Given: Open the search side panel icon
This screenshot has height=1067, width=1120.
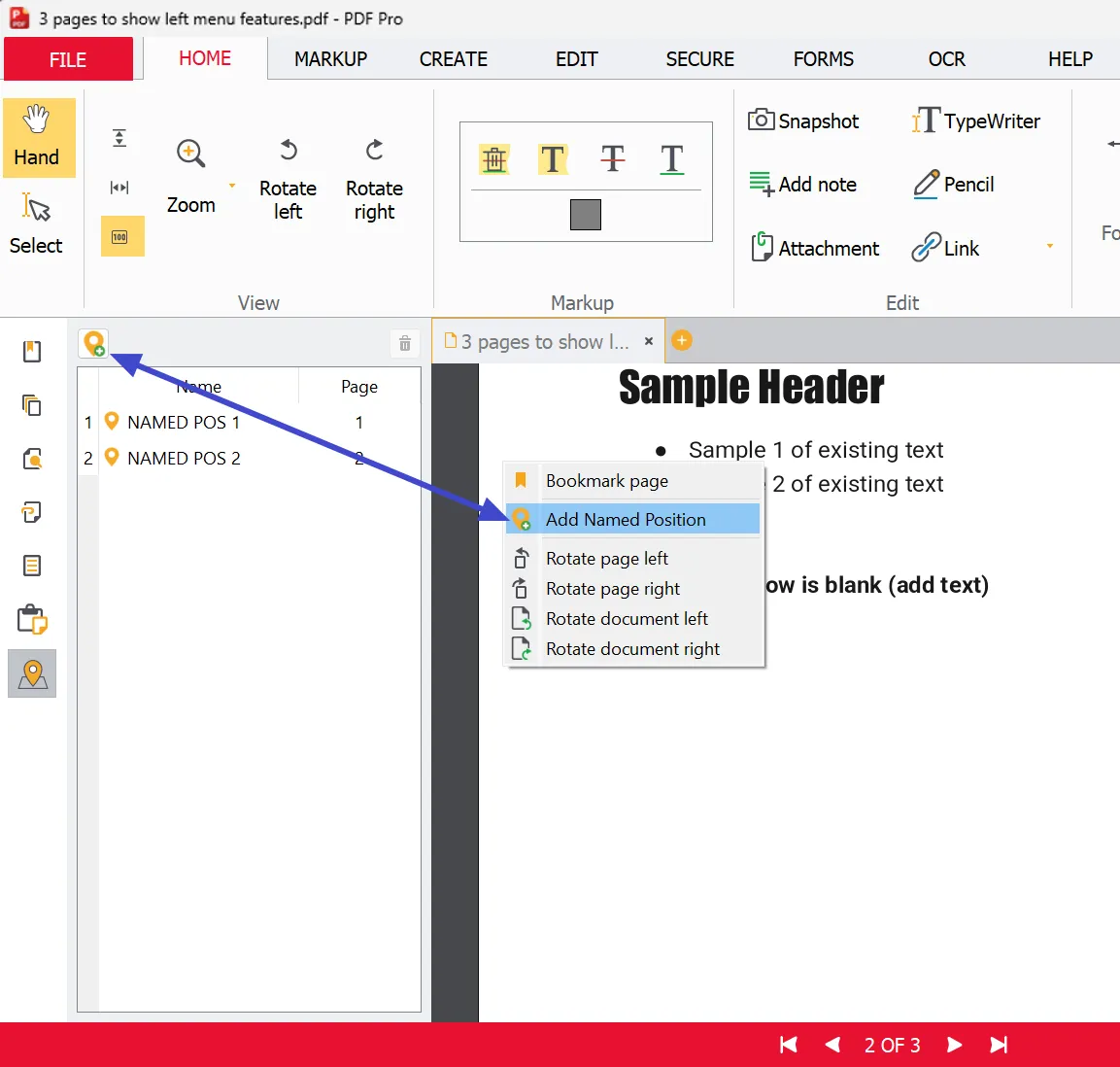Looking at the screenshot, I should click(32, 459).
